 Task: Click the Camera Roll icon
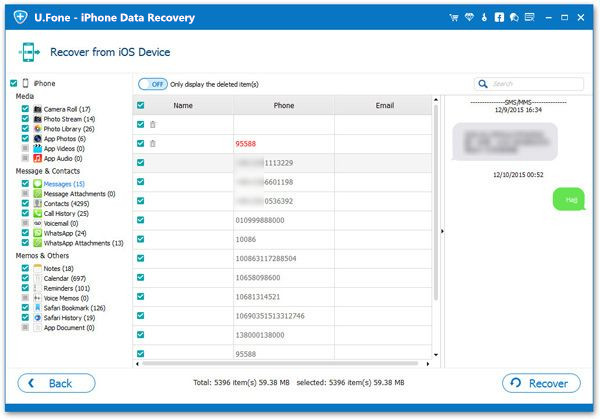pos(38,109)
